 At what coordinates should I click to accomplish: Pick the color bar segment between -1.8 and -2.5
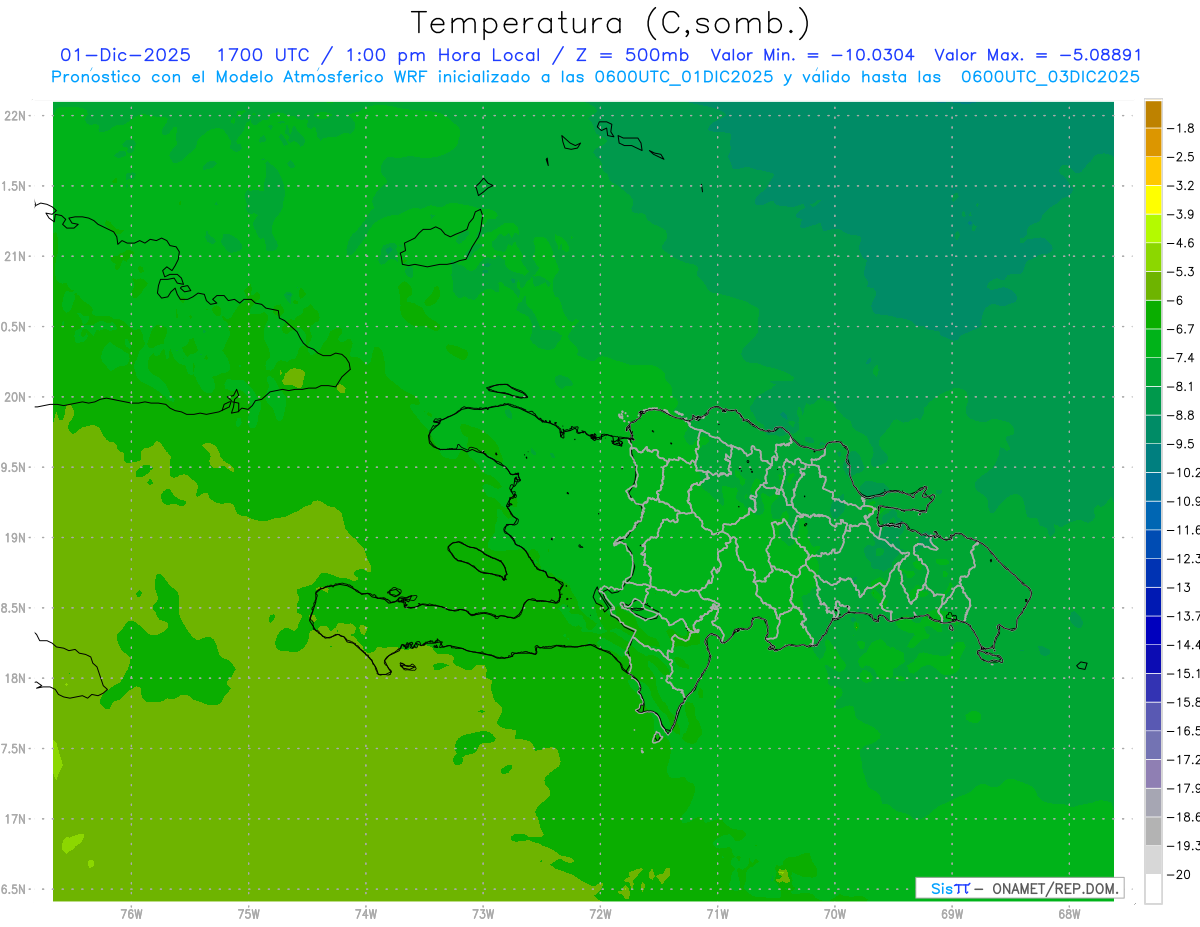tap(1153, 142)
